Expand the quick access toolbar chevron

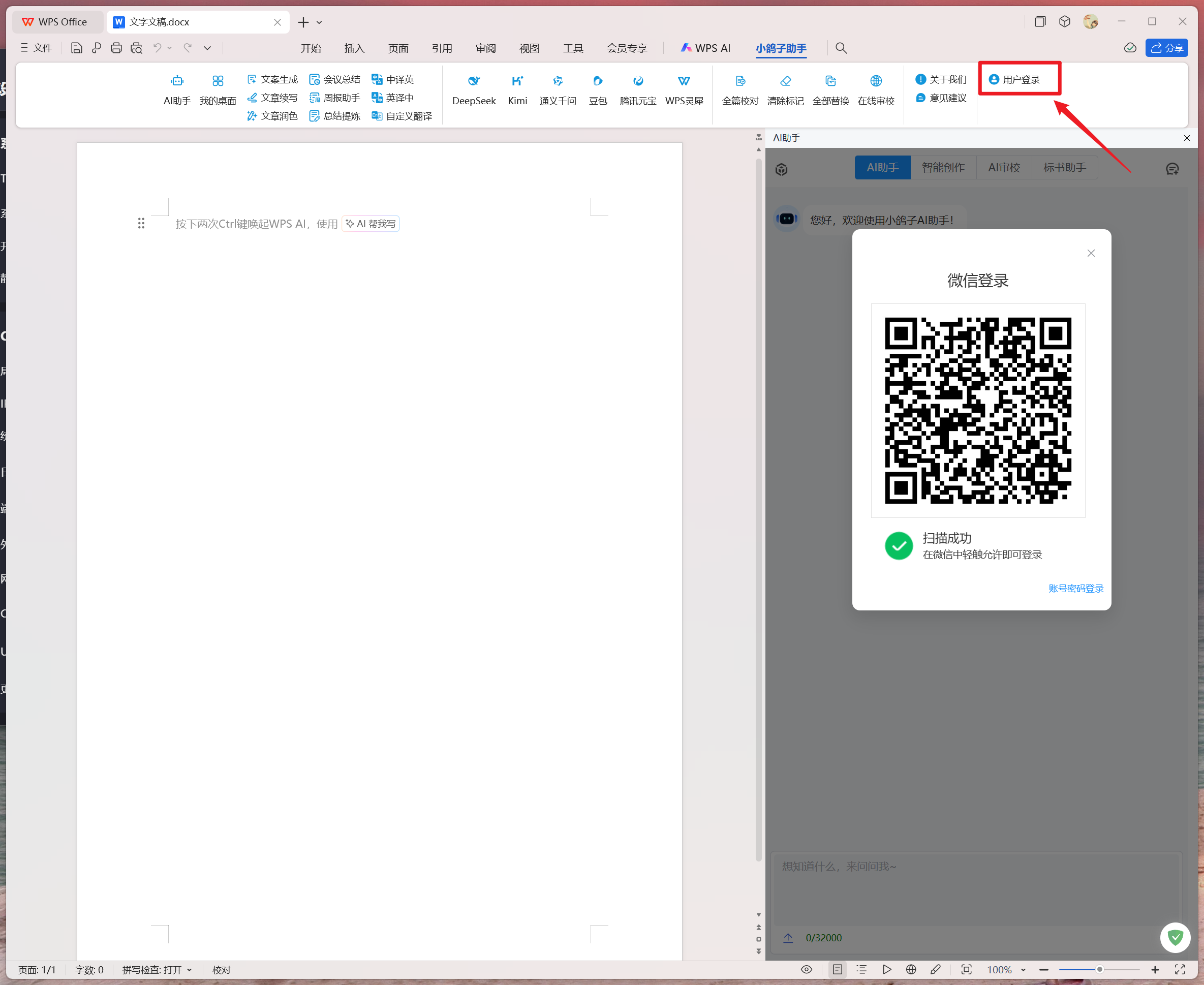pos(208,48)
